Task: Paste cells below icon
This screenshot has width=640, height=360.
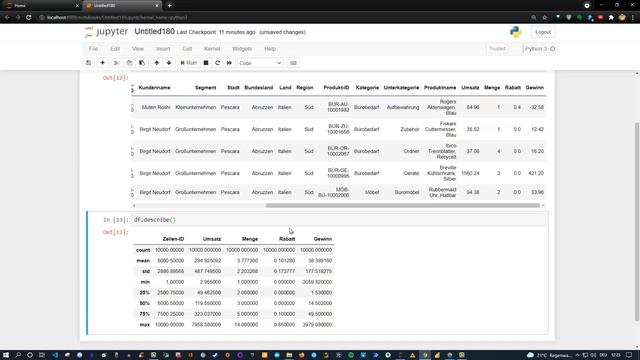Action: [x=142, y=63]
